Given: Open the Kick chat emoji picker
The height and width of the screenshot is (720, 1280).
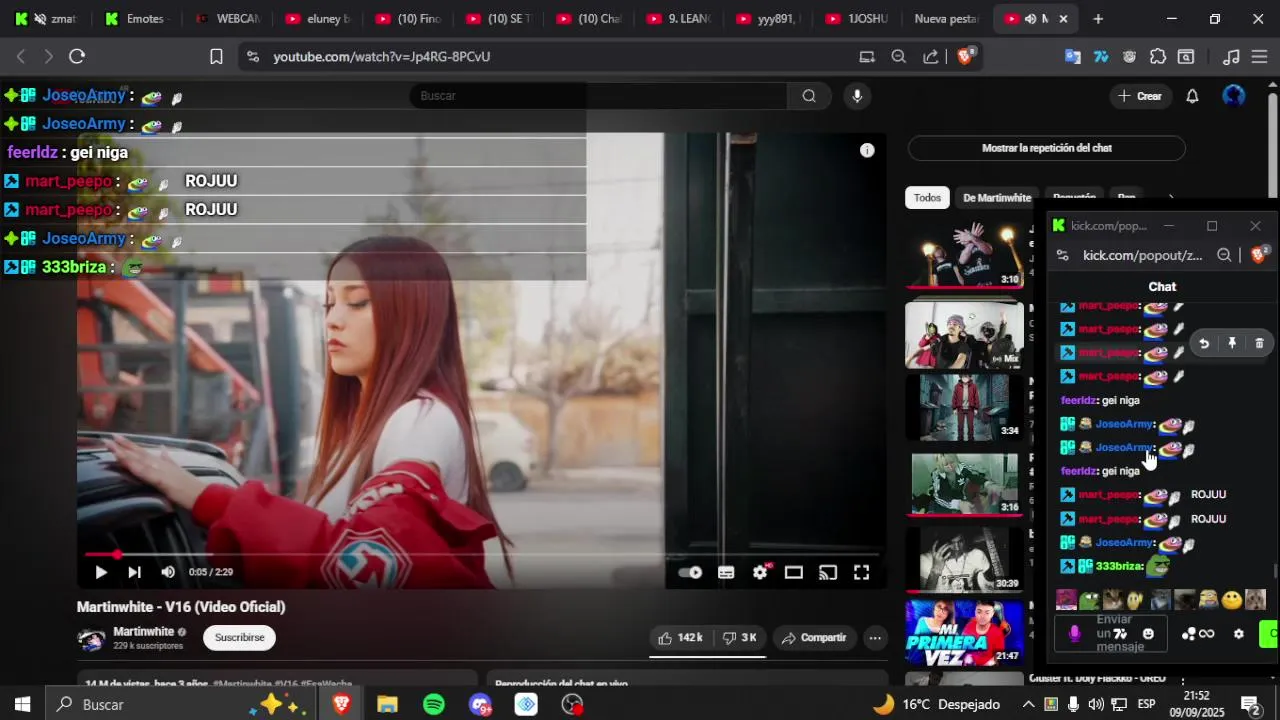Looking at the screenshot, I should tap(1148, 634).
